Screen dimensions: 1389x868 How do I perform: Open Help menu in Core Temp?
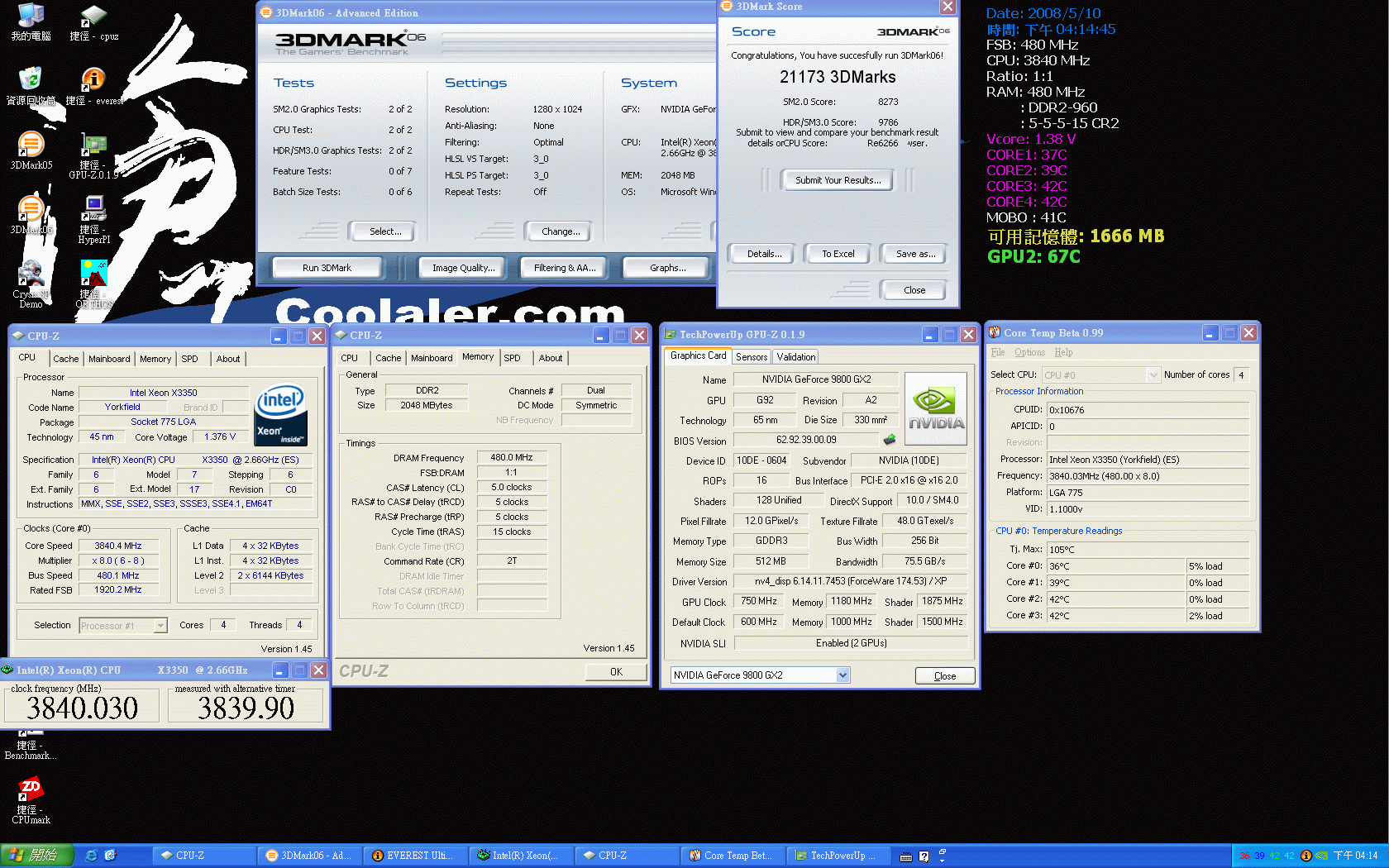pyautogui.click(x=1063, y=352)
